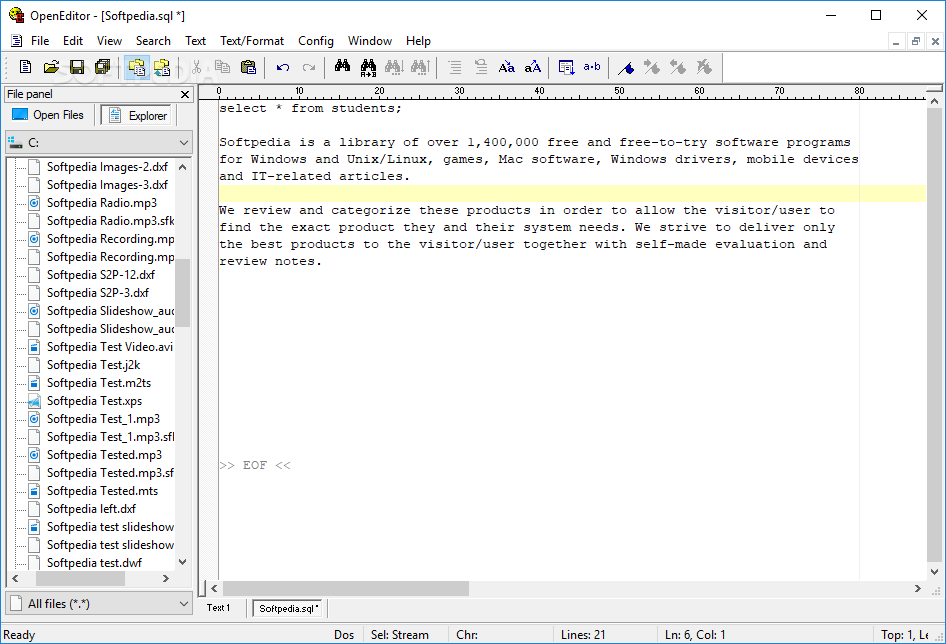Click file list horizontal scroll right arrow
Screen dimensions: 946x644
pyautogui.click(x=166, y=578)
